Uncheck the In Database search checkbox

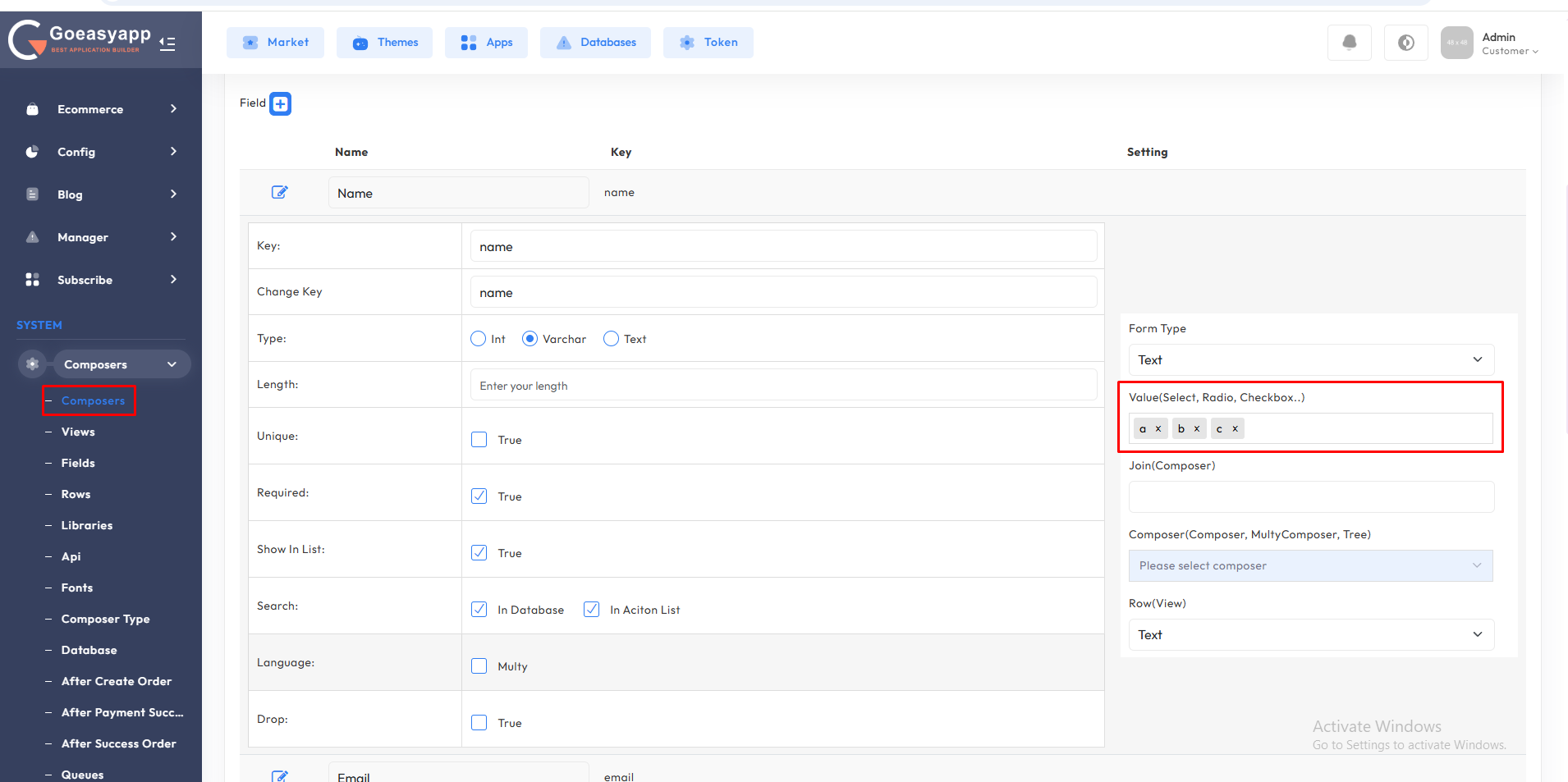pos(479,610)
